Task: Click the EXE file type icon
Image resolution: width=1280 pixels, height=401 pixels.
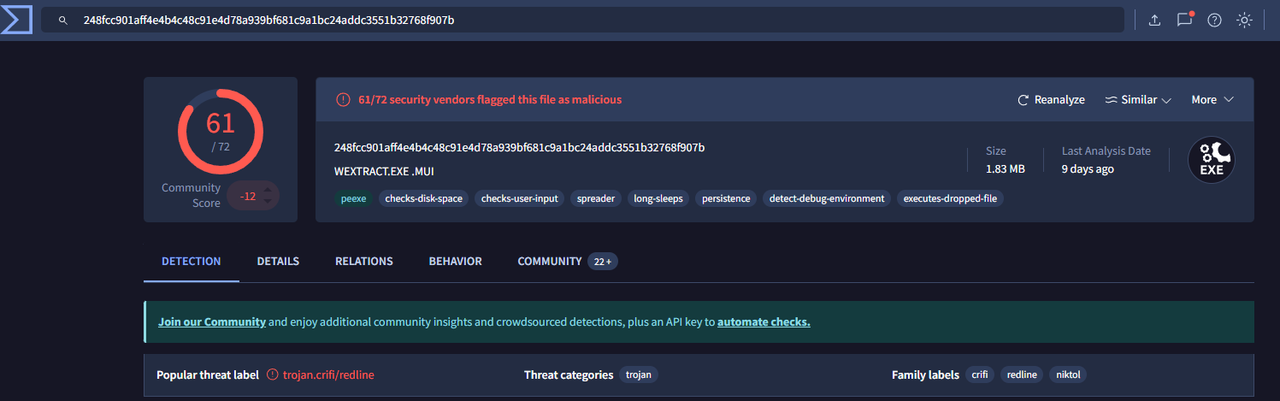Action: pyautogui.click(x=1211, y=159)
